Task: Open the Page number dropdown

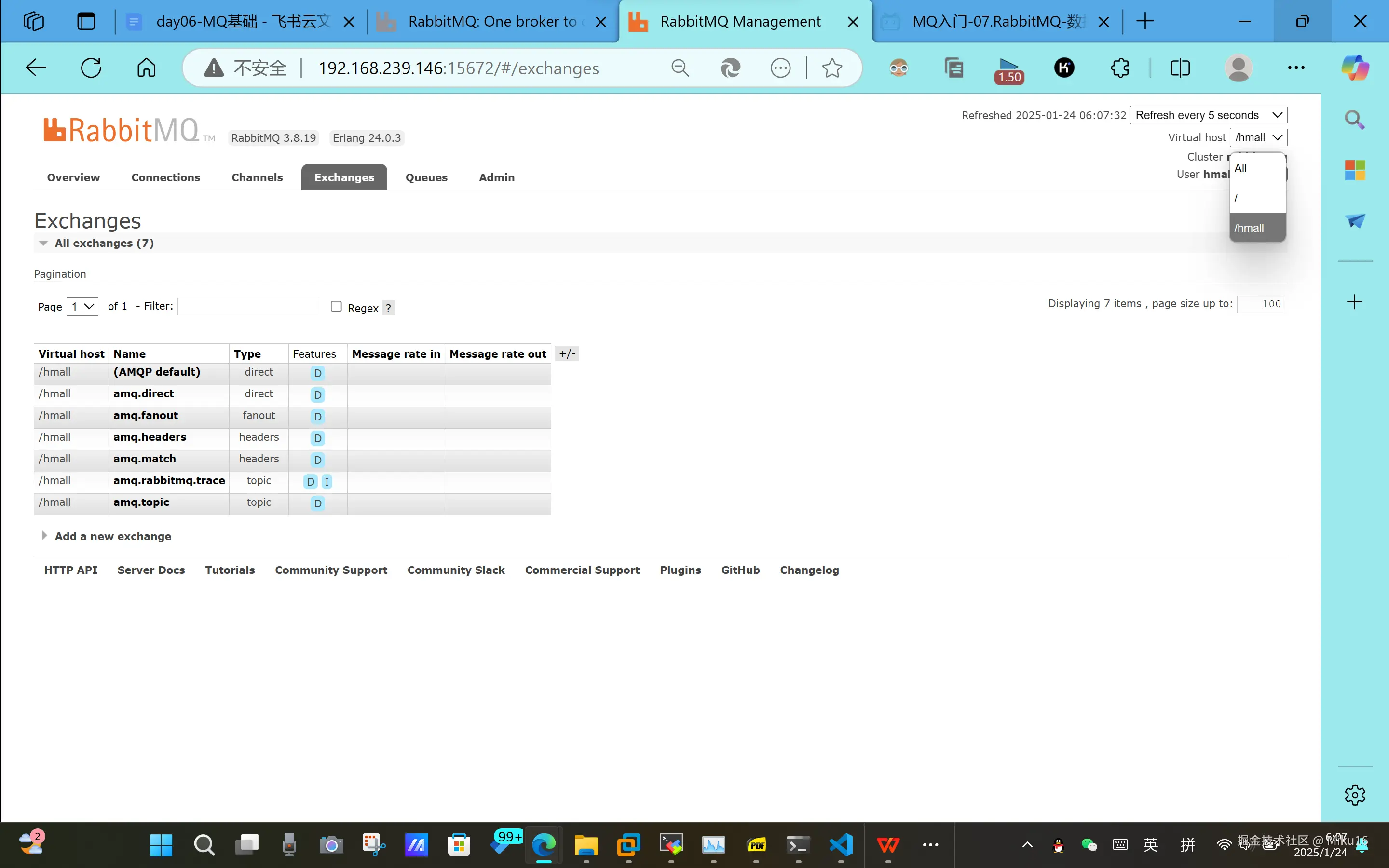Action: (82, 307)
